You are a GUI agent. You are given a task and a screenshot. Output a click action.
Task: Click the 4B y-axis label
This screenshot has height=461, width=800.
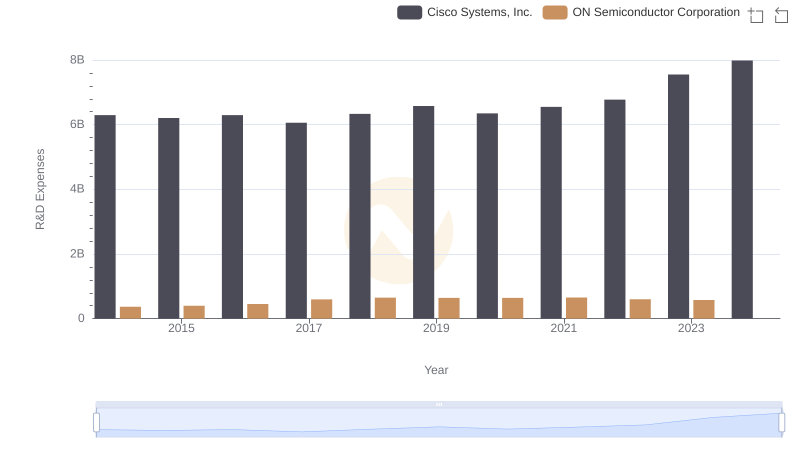77,189
